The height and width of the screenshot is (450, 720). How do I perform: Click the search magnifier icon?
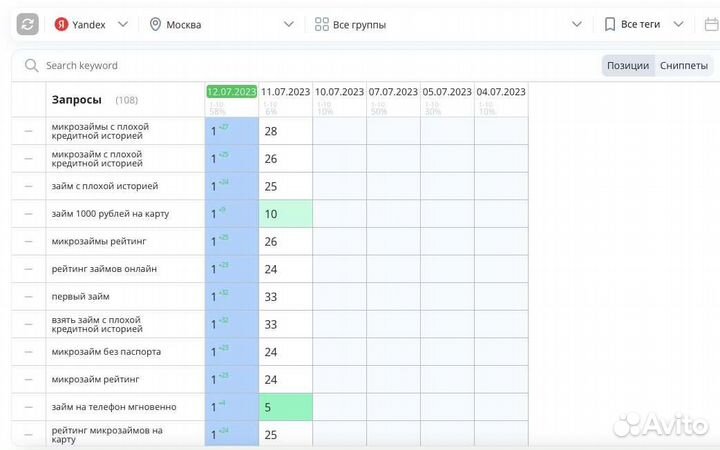(31, 66)
